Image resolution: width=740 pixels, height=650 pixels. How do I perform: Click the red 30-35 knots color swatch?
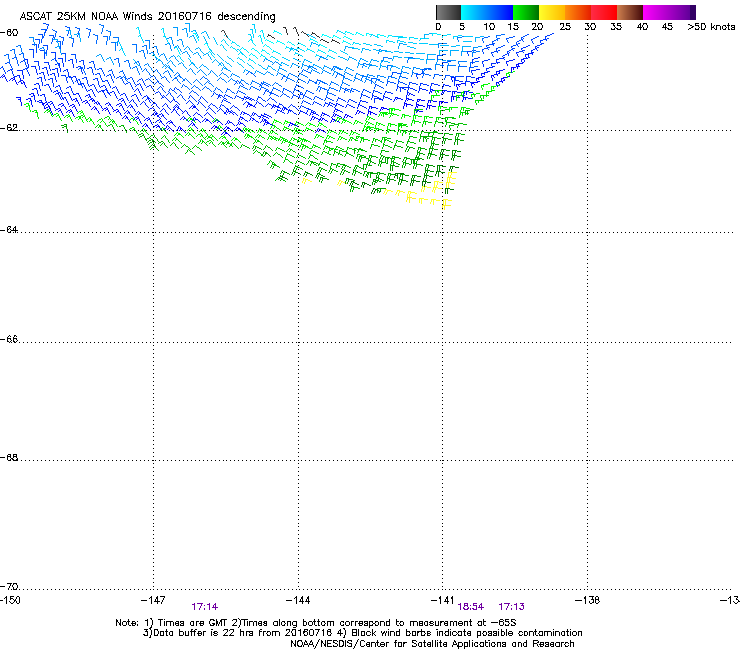click(604, 12)
